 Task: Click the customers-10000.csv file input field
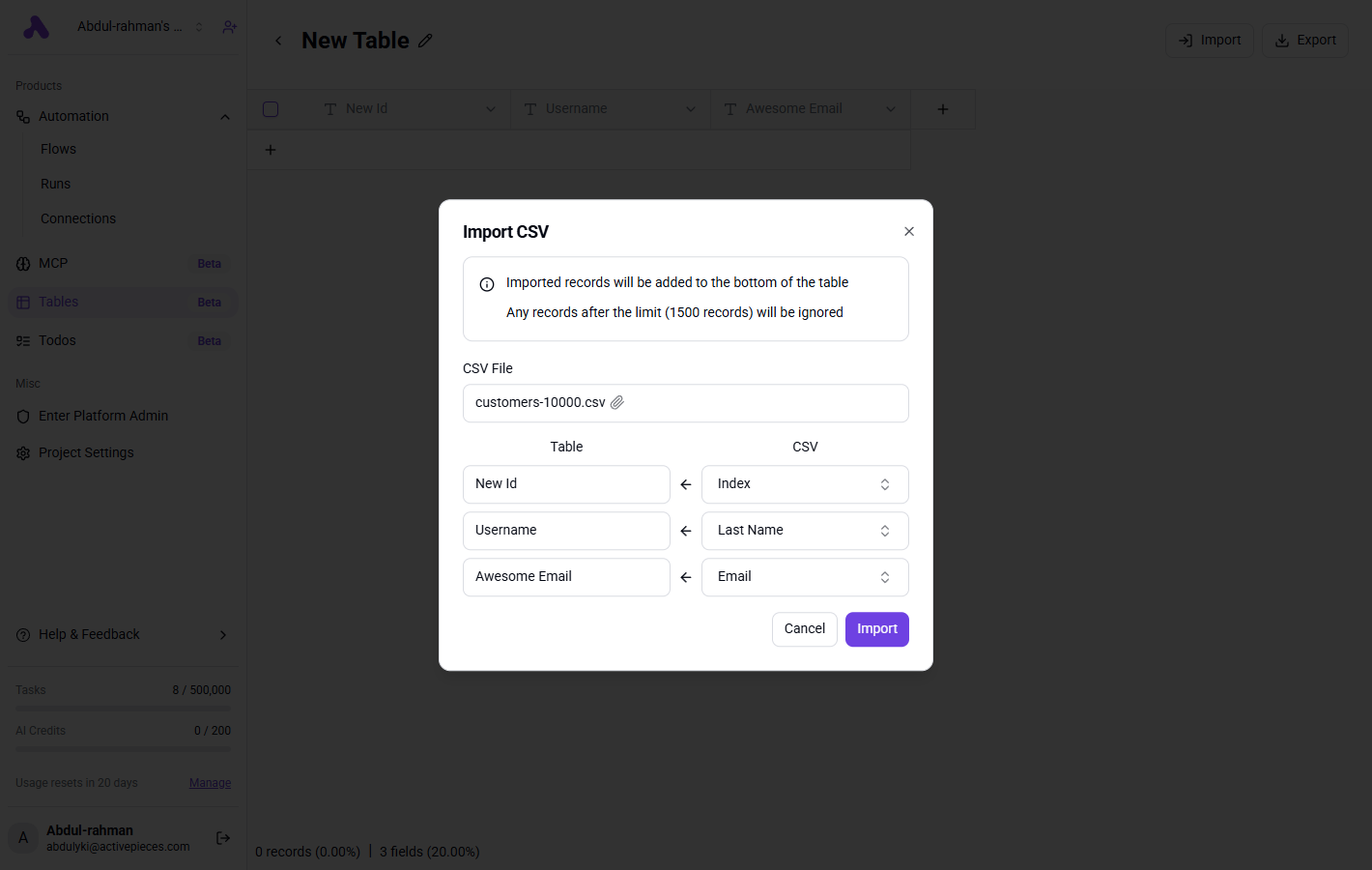686,403
